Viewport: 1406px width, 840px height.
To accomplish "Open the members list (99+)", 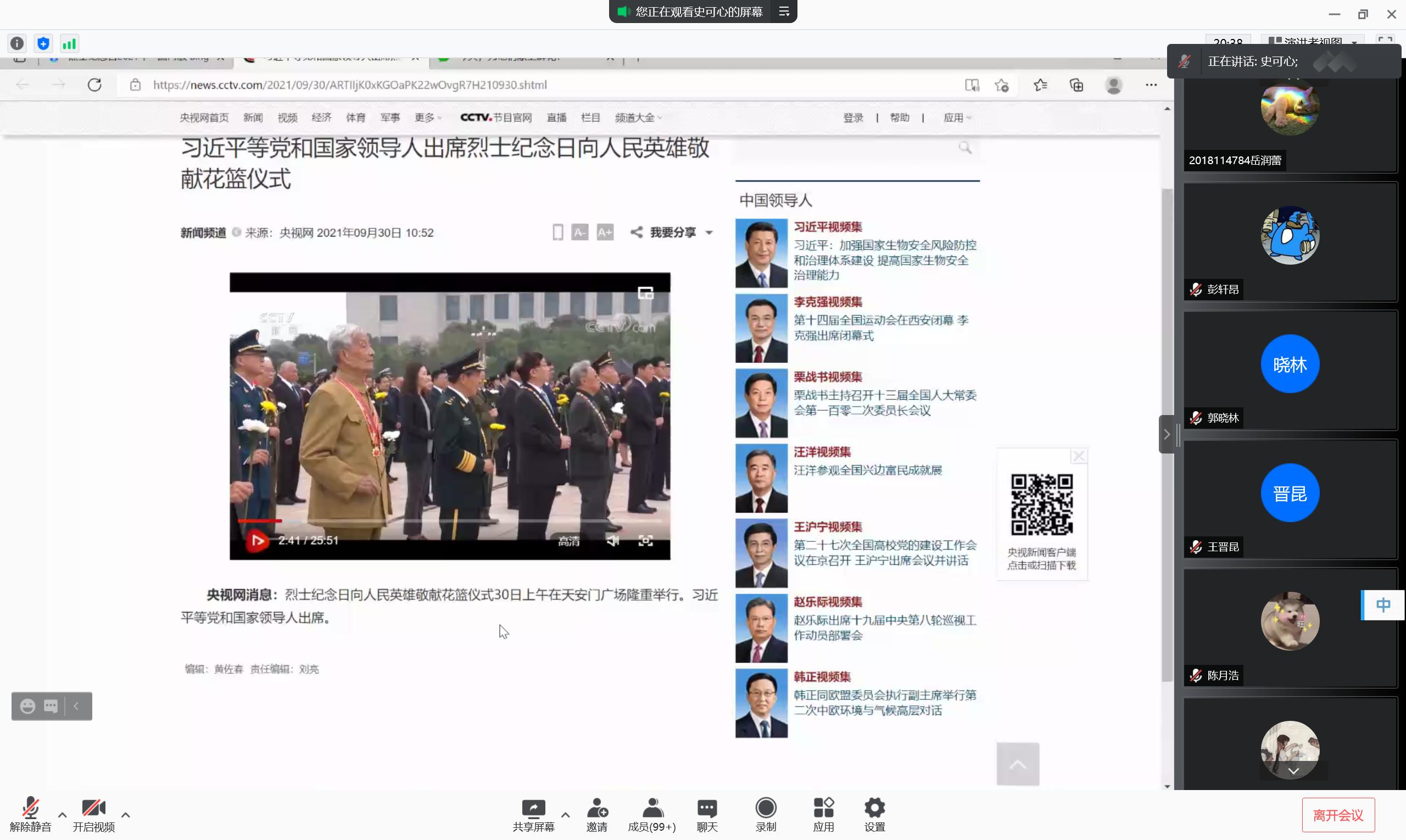I will pos(652,809).
